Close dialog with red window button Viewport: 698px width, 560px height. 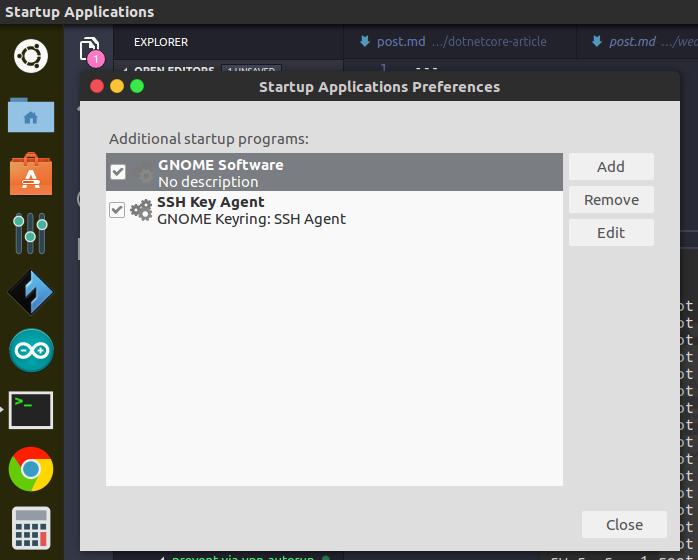tap(97, 86)
